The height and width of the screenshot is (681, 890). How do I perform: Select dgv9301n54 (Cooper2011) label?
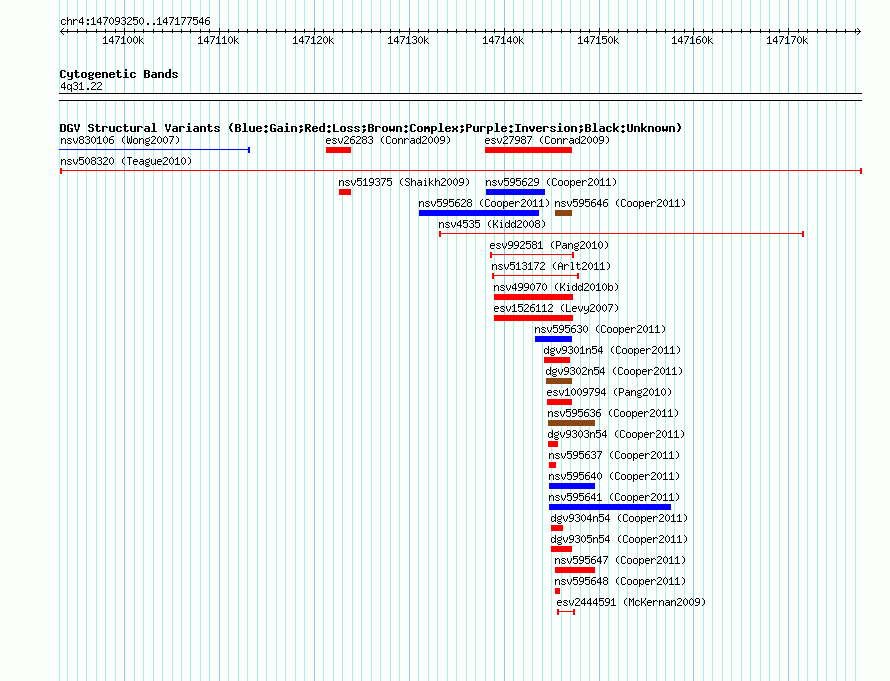[x=612, y=350]
